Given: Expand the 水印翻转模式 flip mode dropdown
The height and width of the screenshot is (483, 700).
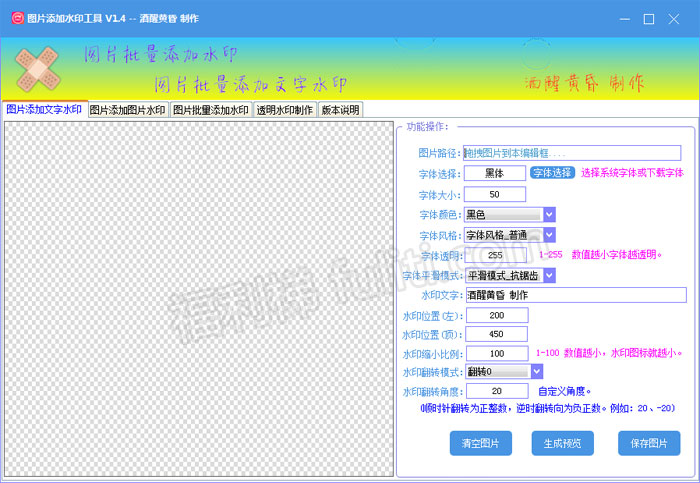Looking at the screenshot, I should (x=536, y=372).
